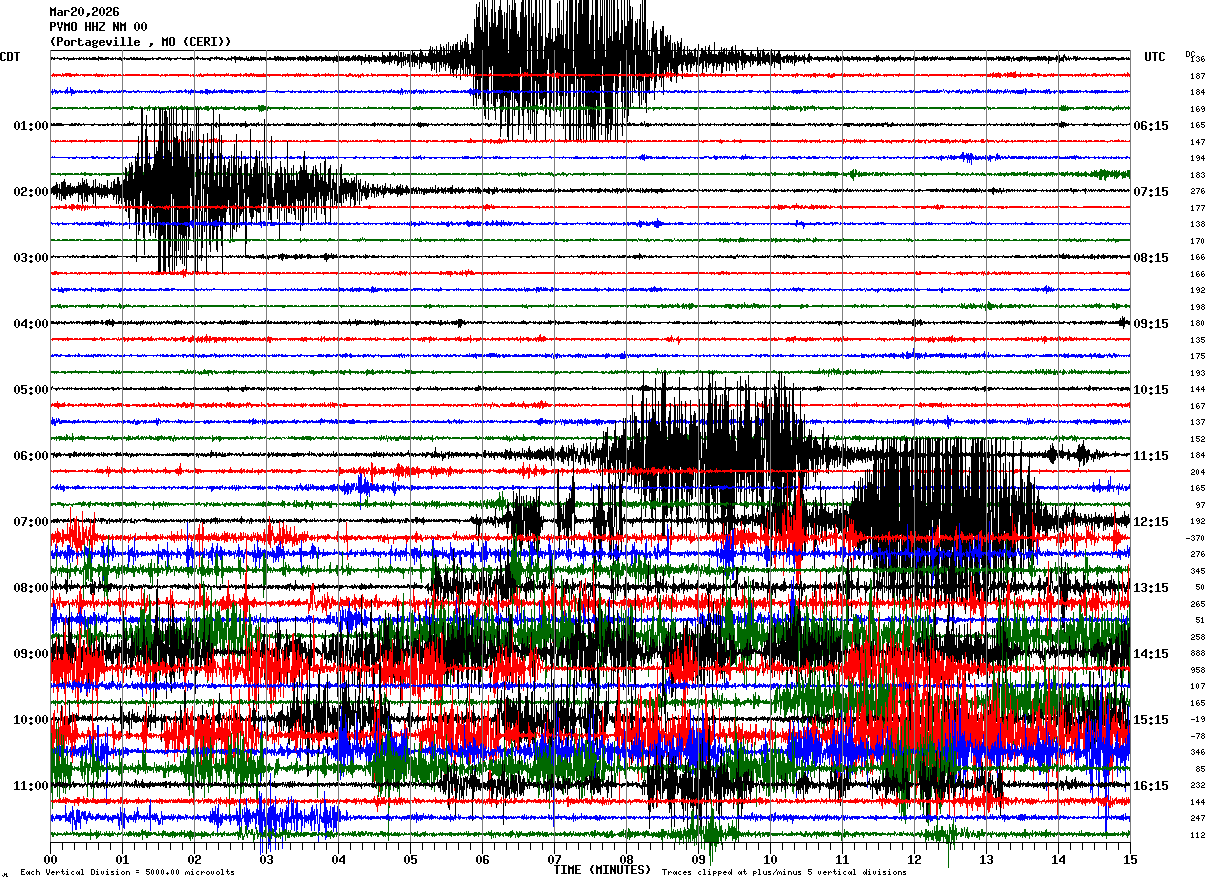Screen dimensions: 1210x886
Task: Click minute axis tick label '00'
Action: (x=50, y=859)
